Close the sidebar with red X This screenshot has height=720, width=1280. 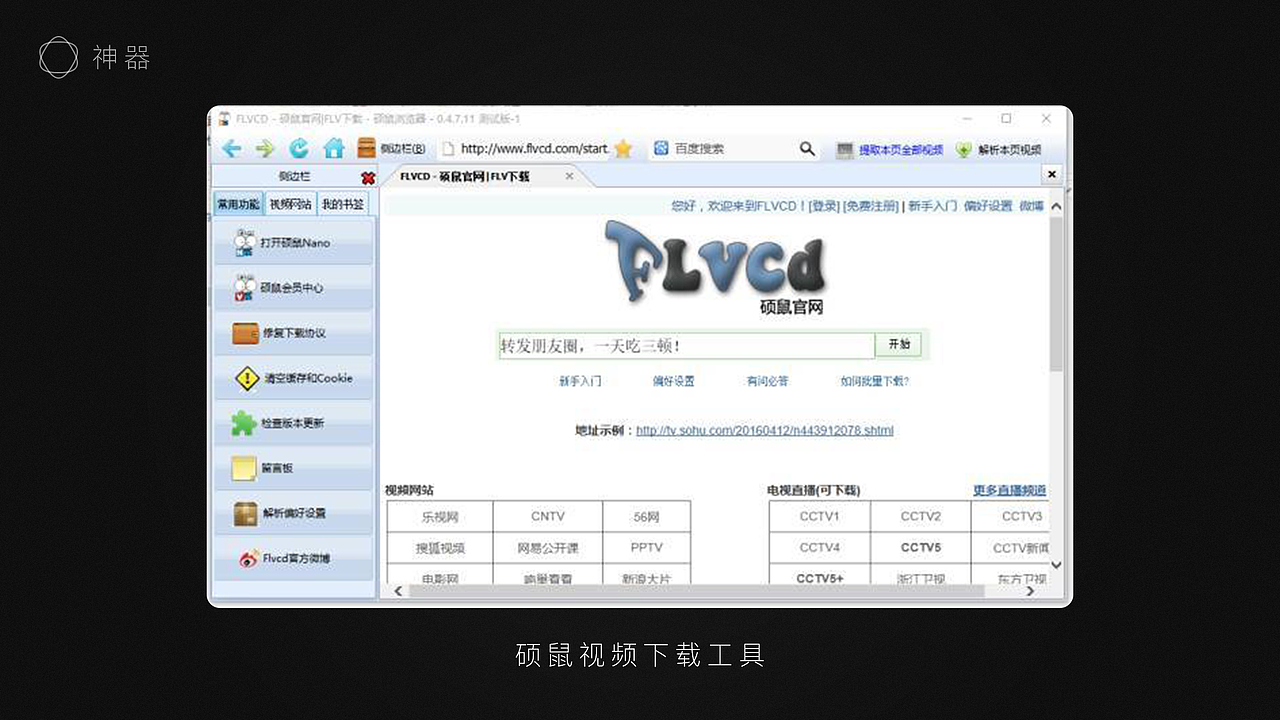click(x=368, y=178)
